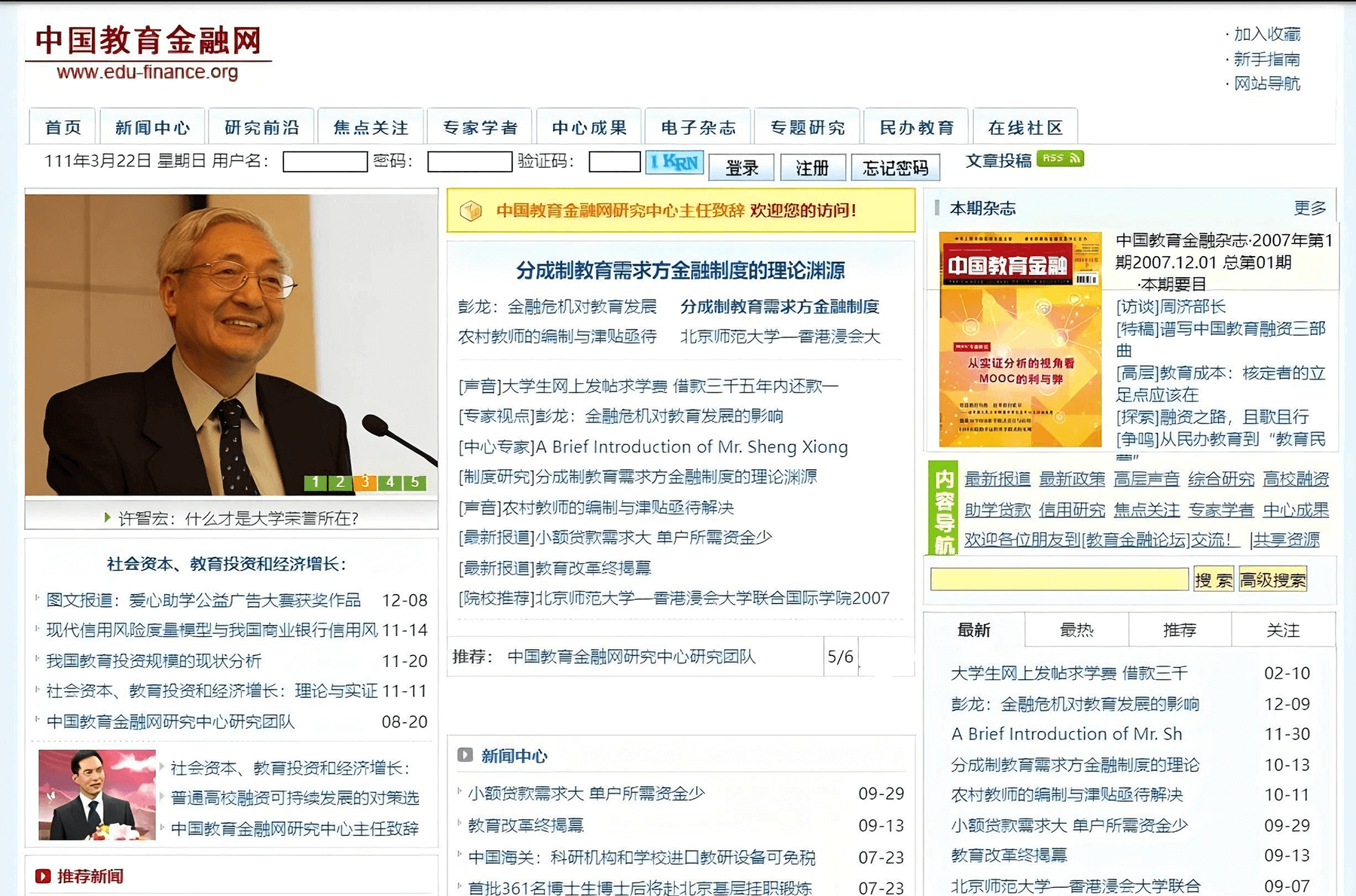The image size is (1356, 896).
Task: Click the 搜索 search button
Action: pos(1214,579)
